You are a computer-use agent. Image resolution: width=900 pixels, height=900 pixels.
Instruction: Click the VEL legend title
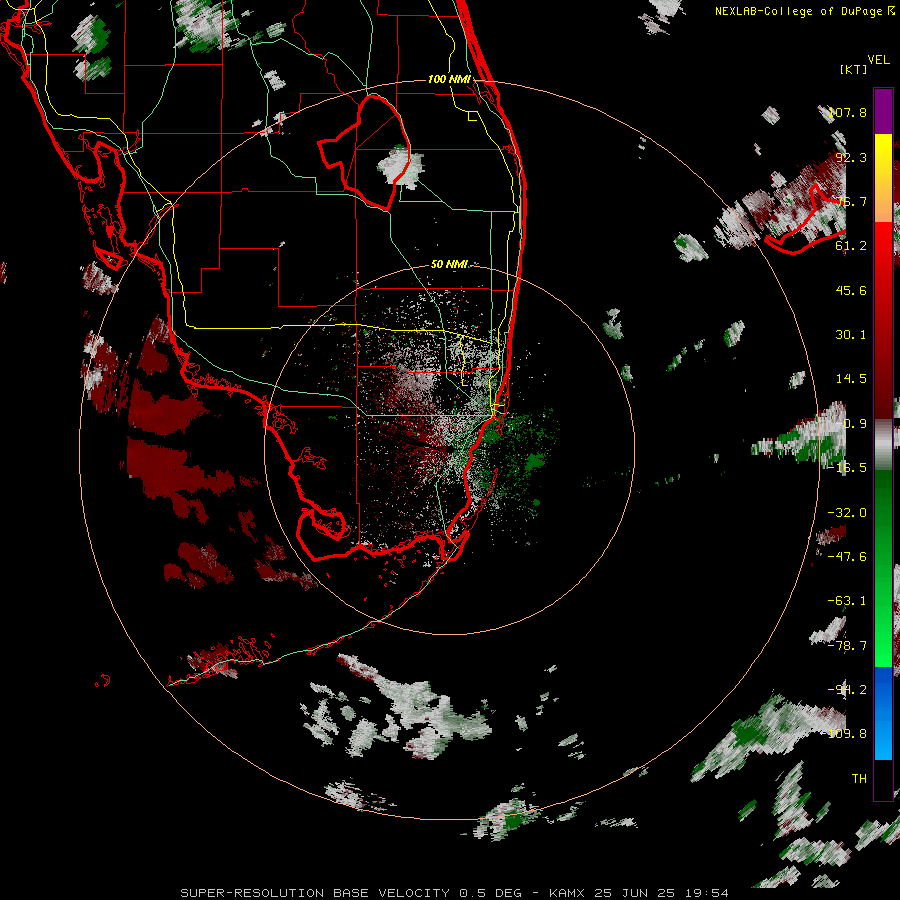878,59
